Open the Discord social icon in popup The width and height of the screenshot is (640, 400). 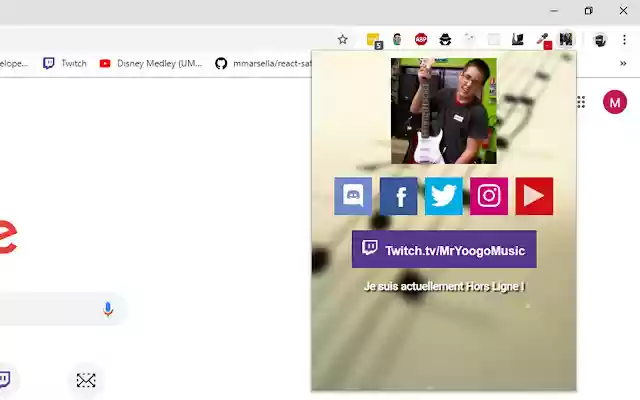tap(353, 196)
